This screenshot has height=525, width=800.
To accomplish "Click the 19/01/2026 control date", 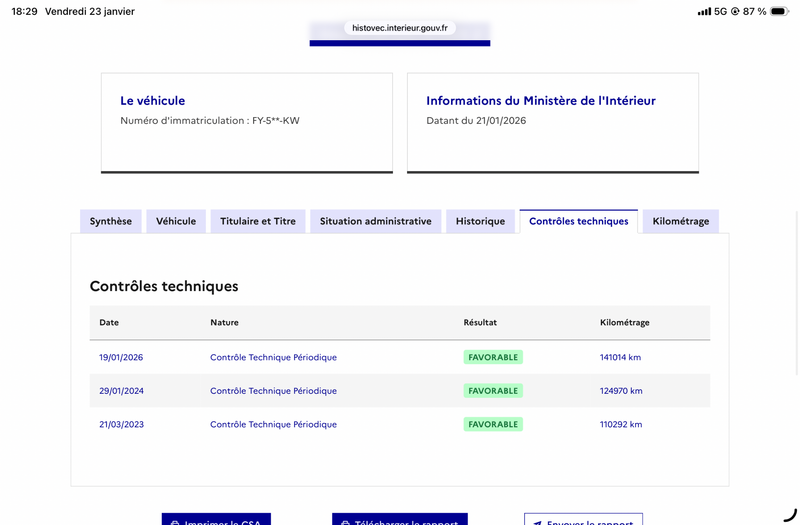I will (121, 357).
